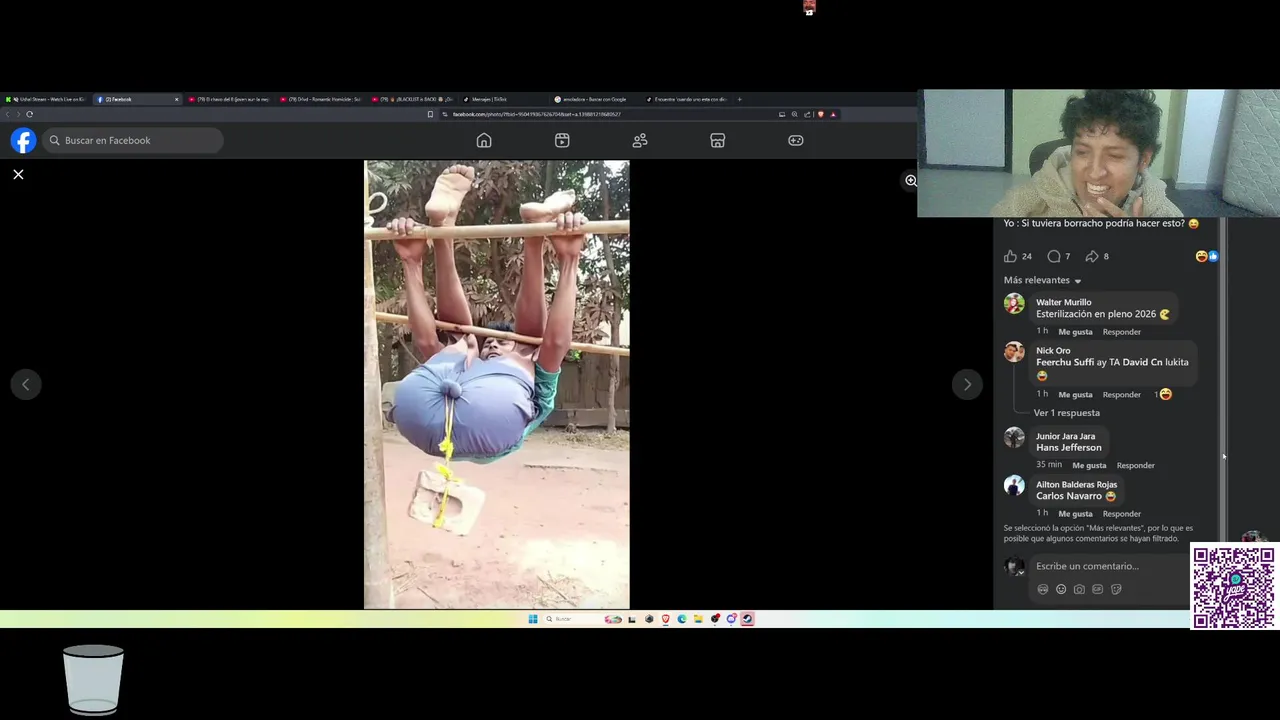Open the emoji picker for comment
Screen dimensions: 1280x720
[1061, 589]
